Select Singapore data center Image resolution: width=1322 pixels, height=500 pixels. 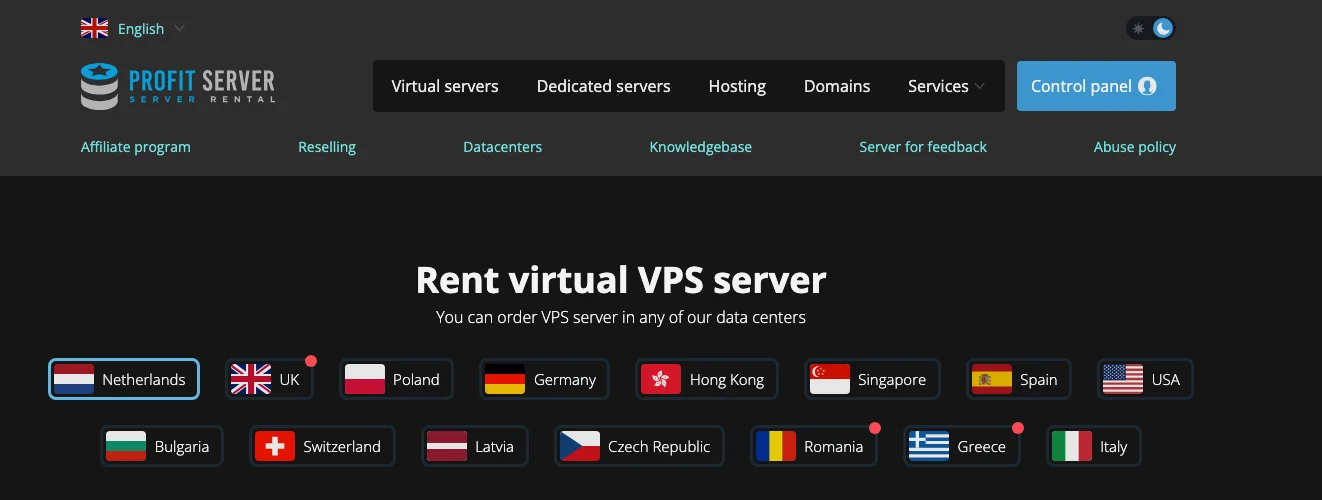pos(872,379)
